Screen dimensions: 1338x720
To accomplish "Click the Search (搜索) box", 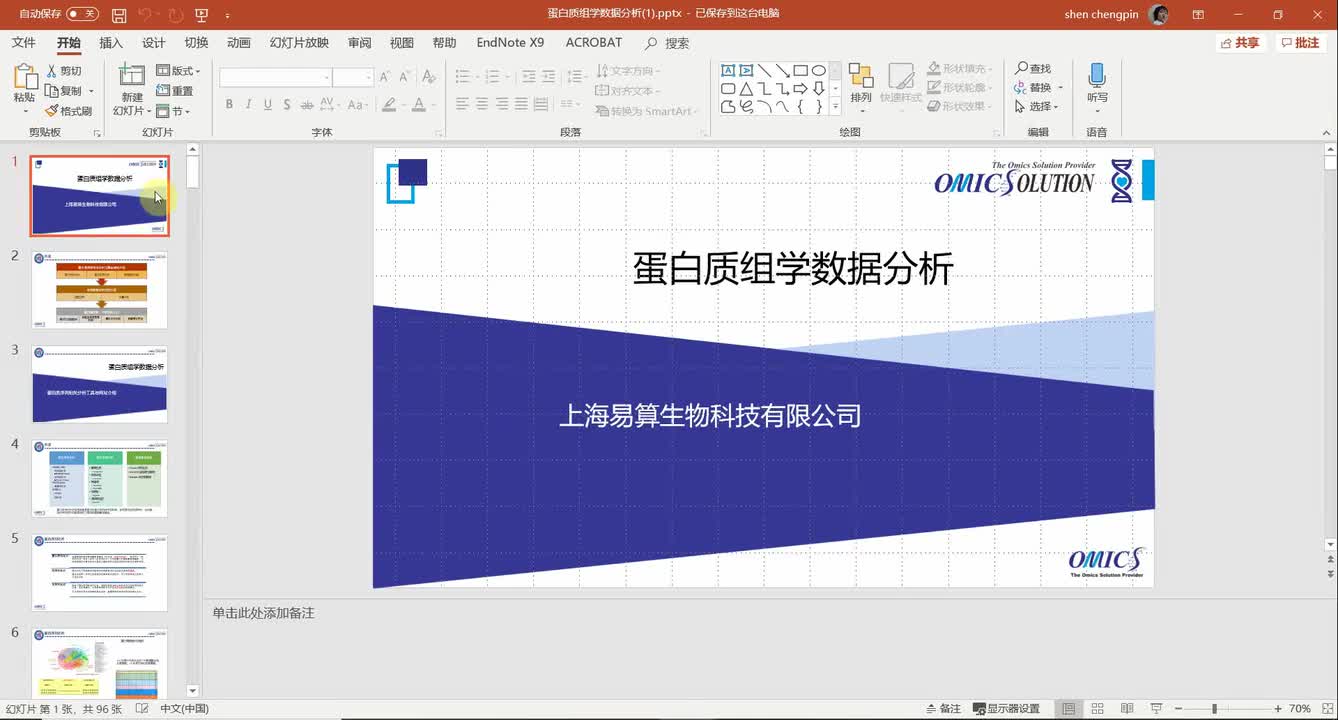I will 668,43.
